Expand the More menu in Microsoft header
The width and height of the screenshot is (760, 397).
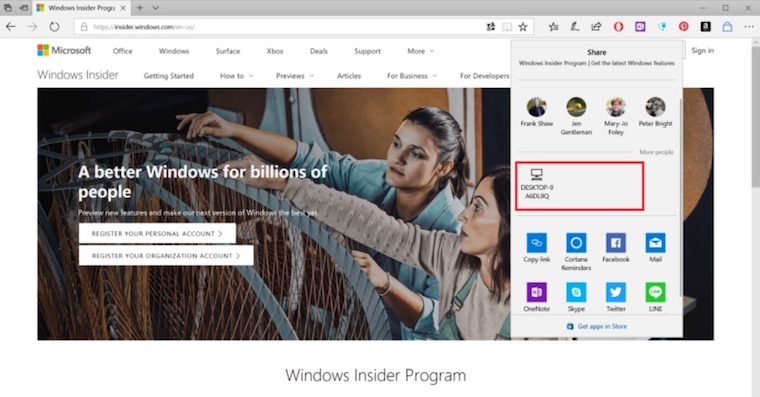coord(421,51)
